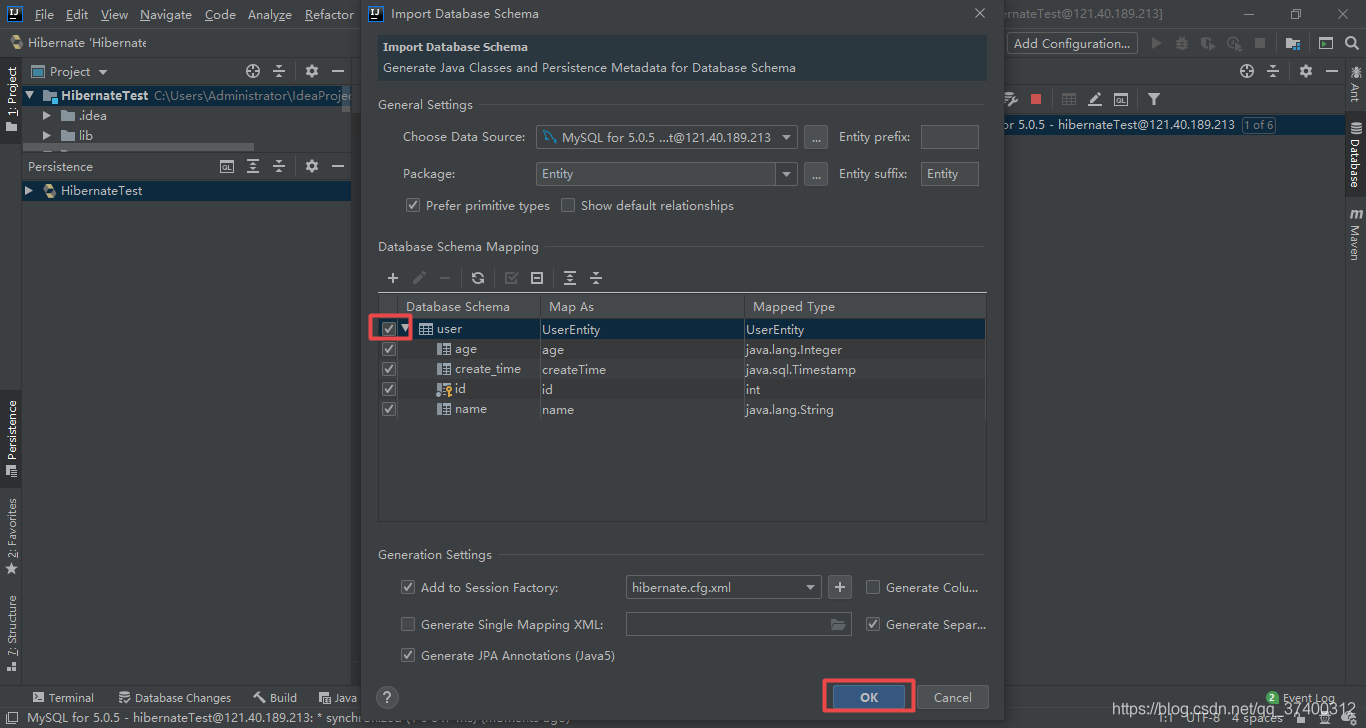
Task: Expand the lib folder
Action: (47, 135)
